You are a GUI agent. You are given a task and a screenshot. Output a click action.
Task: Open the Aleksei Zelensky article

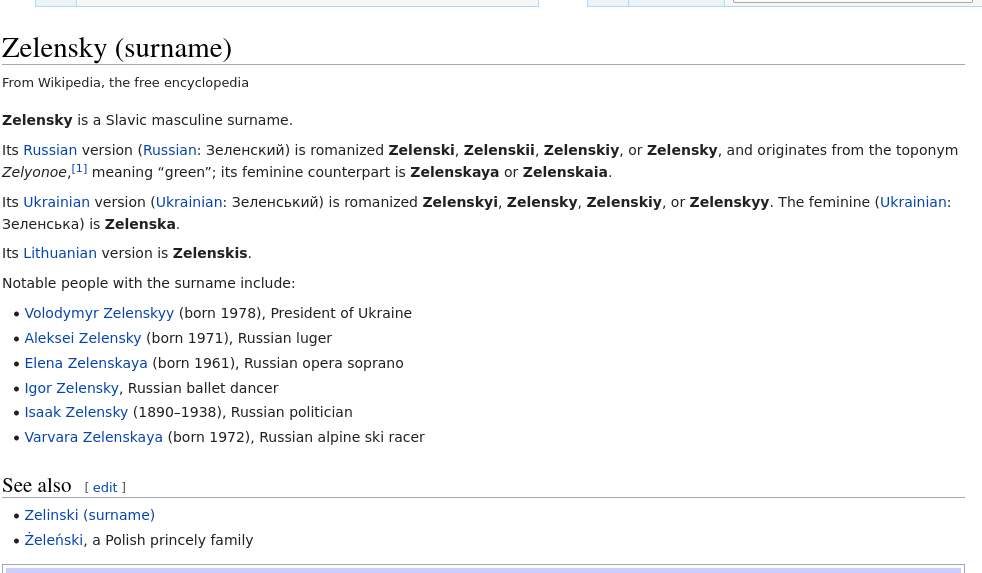pyautogui.click(x=83, y=338)
